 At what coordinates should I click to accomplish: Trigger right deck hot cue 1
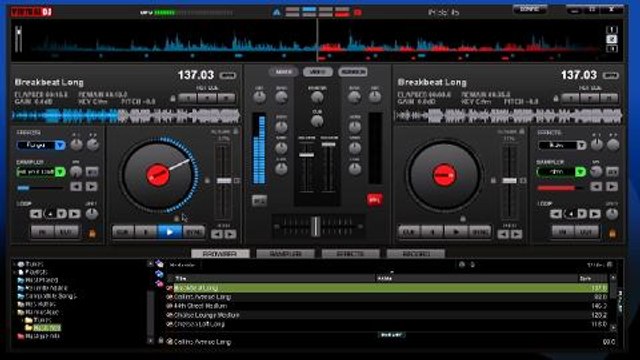pos(571,98)
